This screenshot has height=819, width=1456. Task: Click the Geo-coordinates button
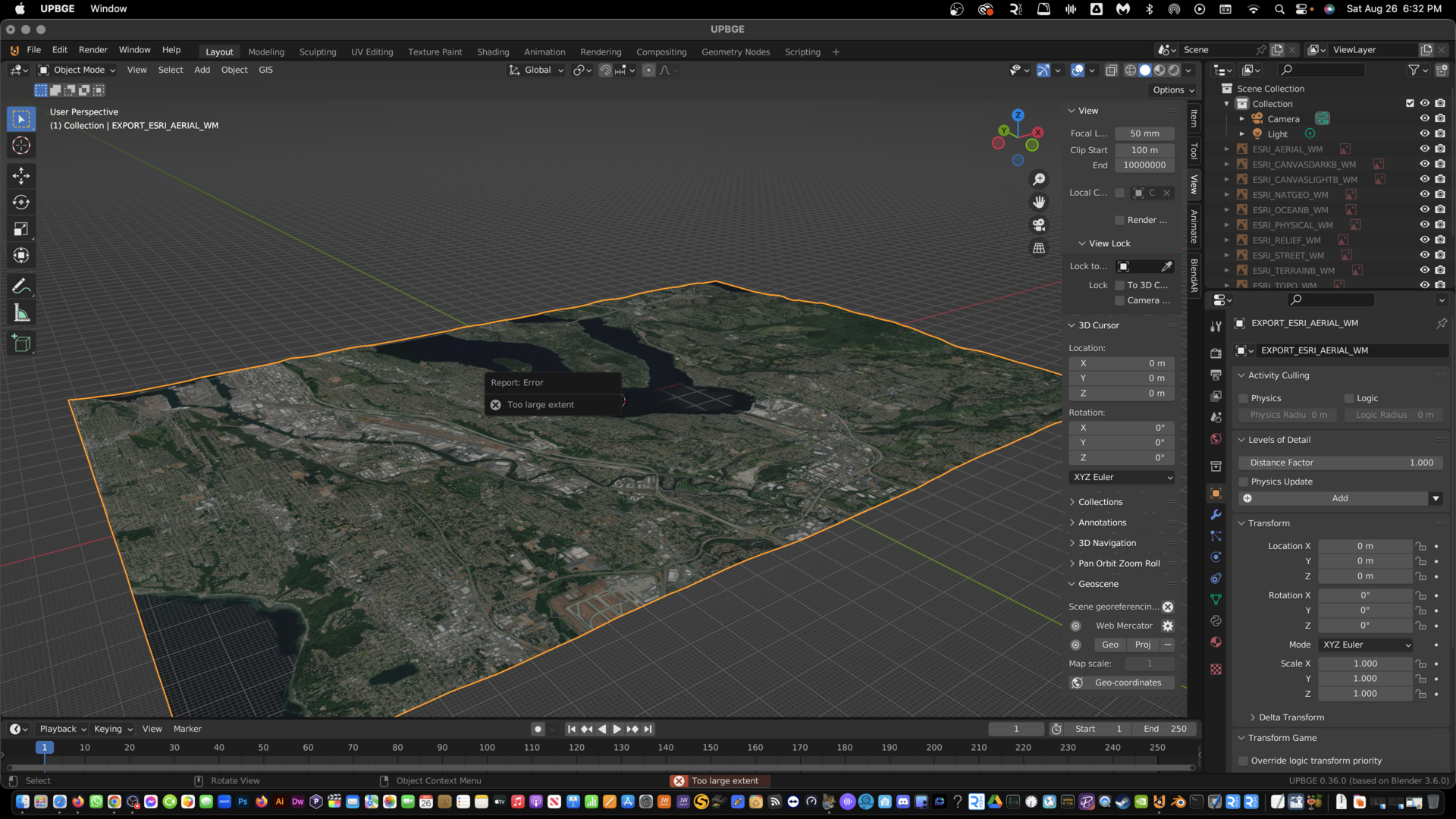click(1121, 682)
